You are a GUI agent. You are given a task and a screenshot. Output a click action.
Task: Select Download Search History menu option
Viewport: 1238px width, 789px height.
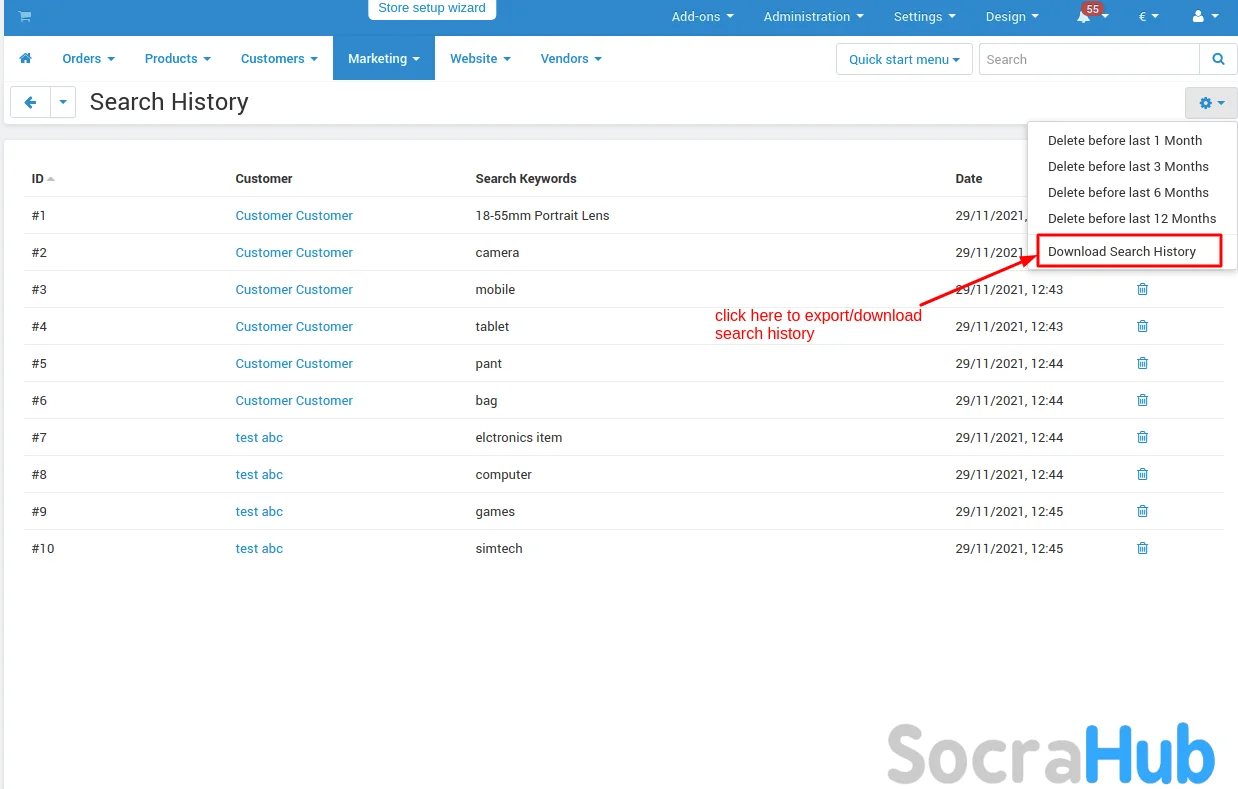coord(1121,252)
